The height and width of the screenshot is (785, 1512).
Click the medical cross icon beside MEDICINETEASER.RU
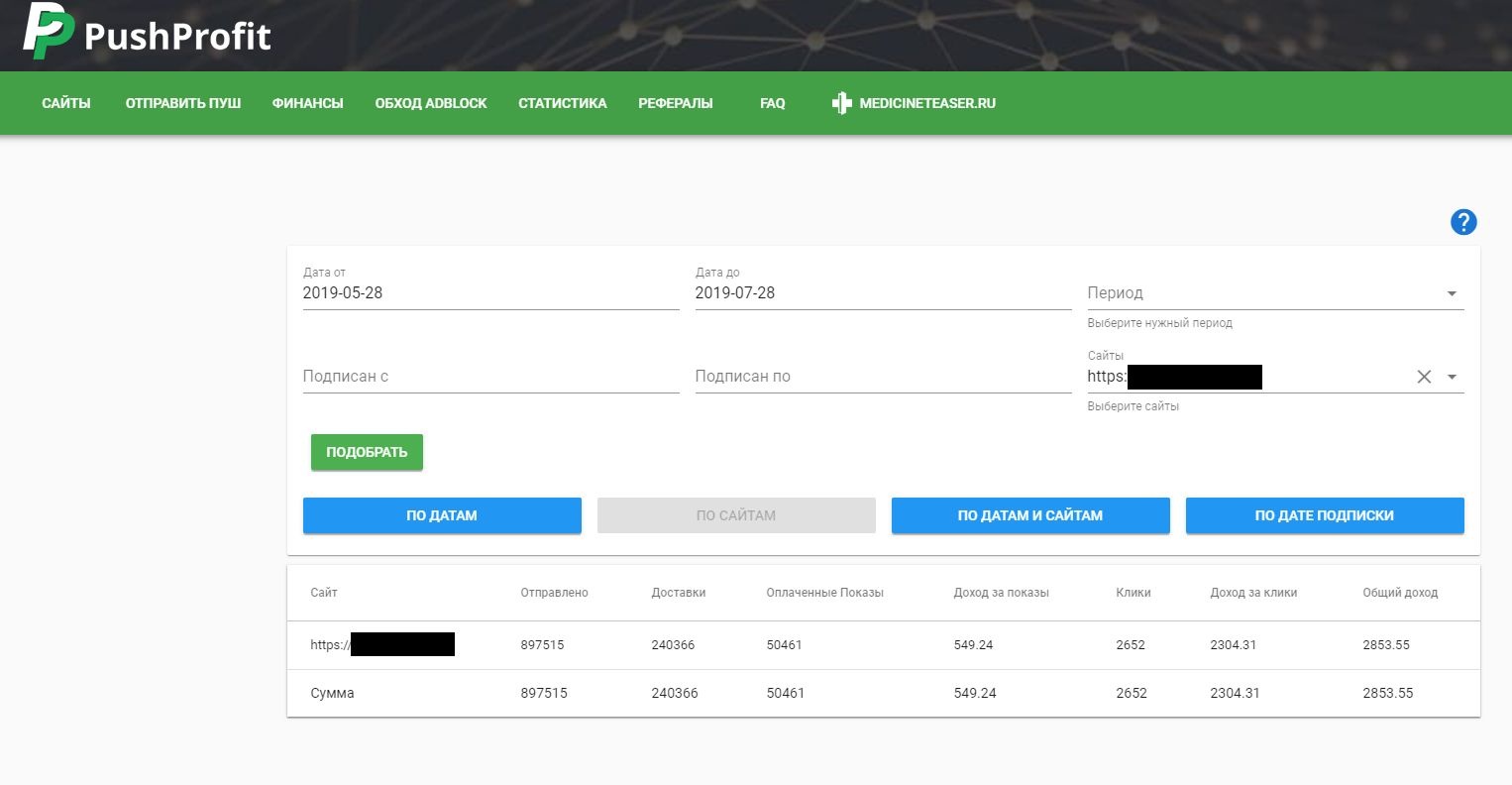point(841,103)
